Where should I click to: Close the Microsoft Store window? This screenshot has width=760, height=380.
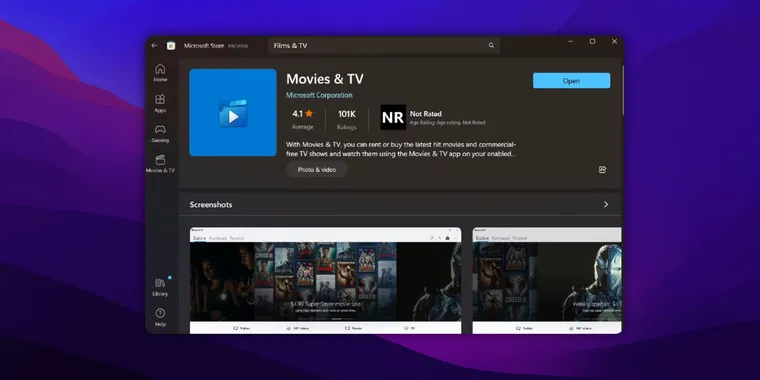coord(614,42)
